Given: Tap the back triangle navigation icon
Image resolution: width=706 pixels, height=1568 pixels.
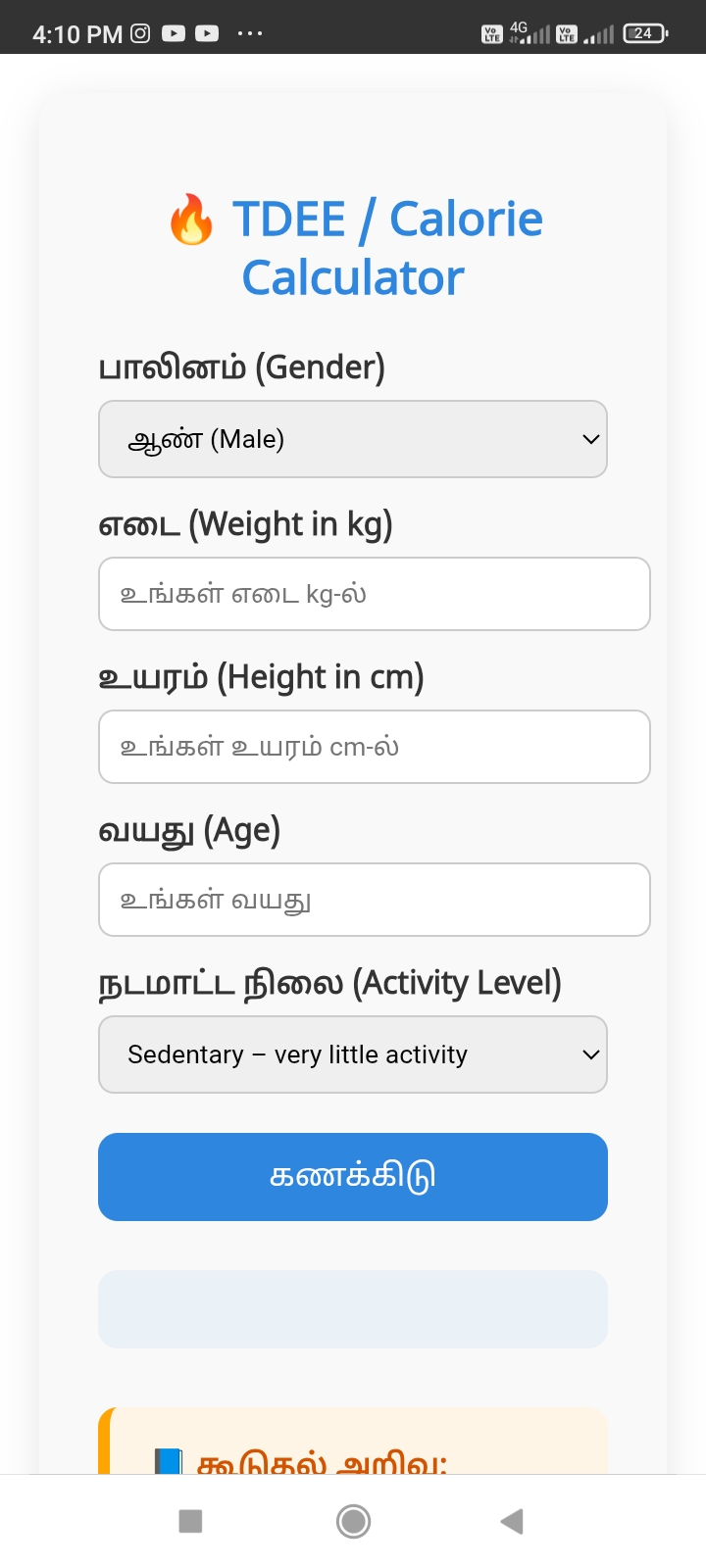Looking at the screenshot, I should click(510, 1521).
